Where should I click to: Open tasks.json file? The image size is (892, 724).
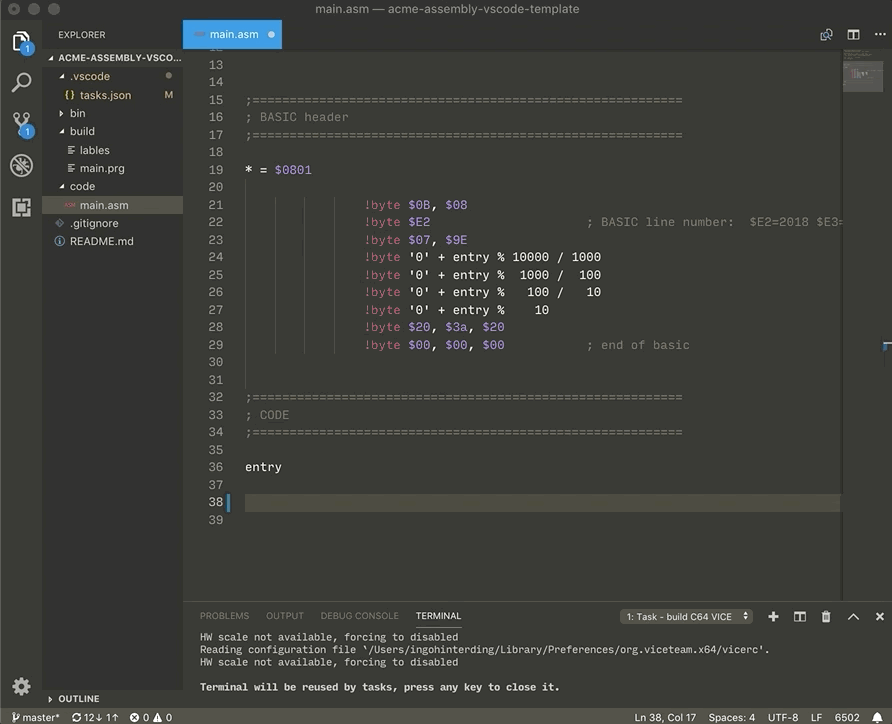(x=112, y=95)
